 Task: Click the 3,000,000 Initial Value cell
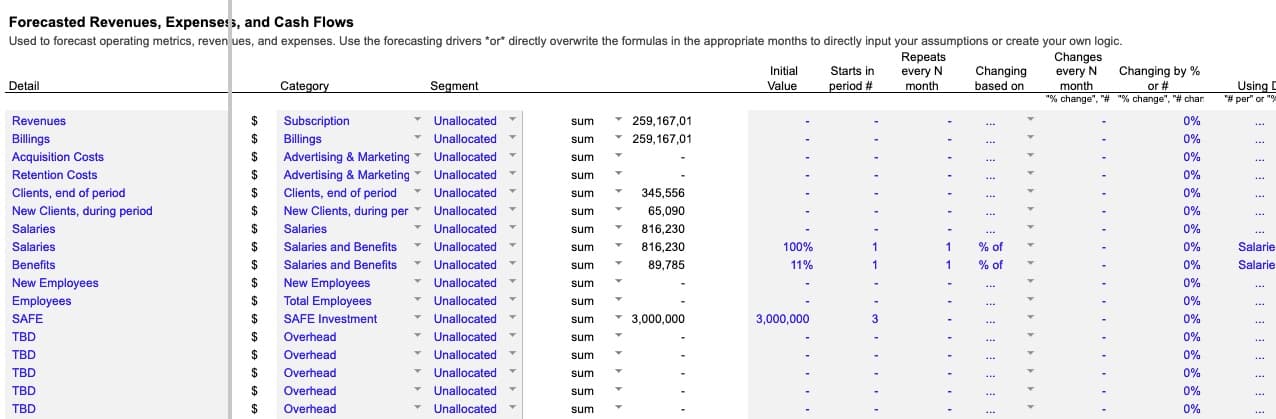pos(783,319)
